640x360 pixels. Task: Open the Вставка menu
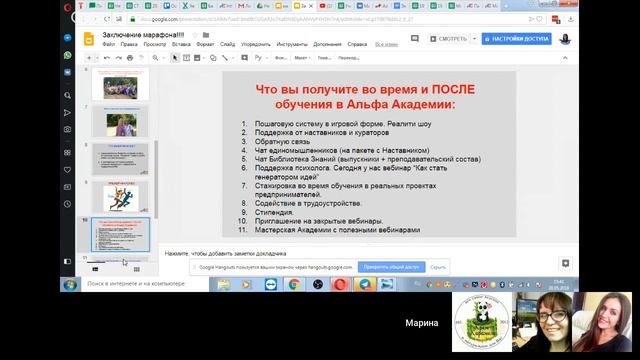pyautogui.click(x=181, y=44)
